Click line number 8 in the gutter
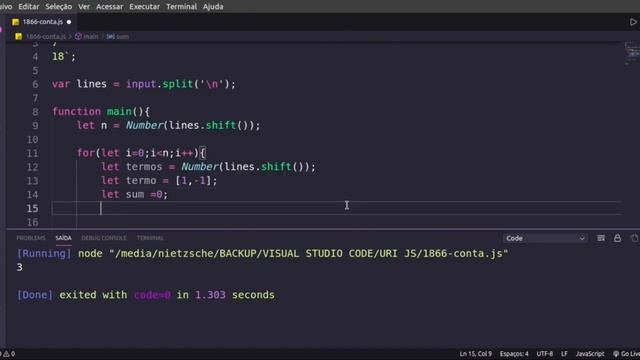Image resolution: width=640 pixels, height=360 pixels. pos(35,112)
